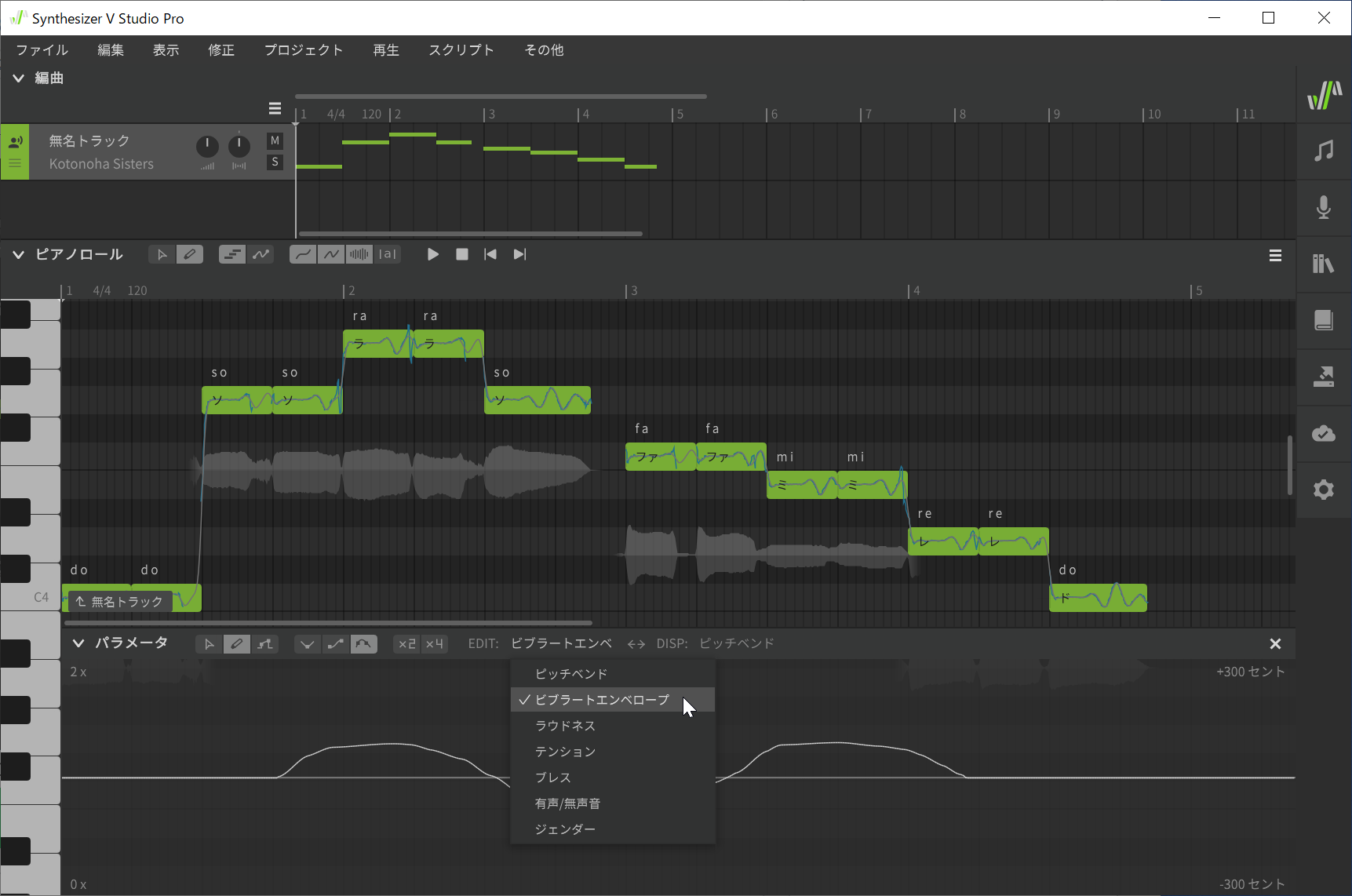Adjust the track volume knob
Screen dimensions: 1352x896
click(x=207, y=146)
